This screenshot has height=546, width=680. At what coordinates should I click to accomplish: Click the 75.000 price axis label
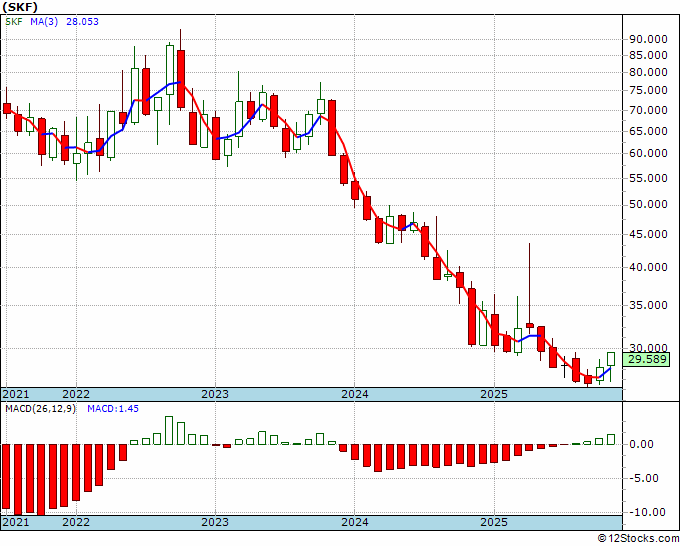[648, 90]
